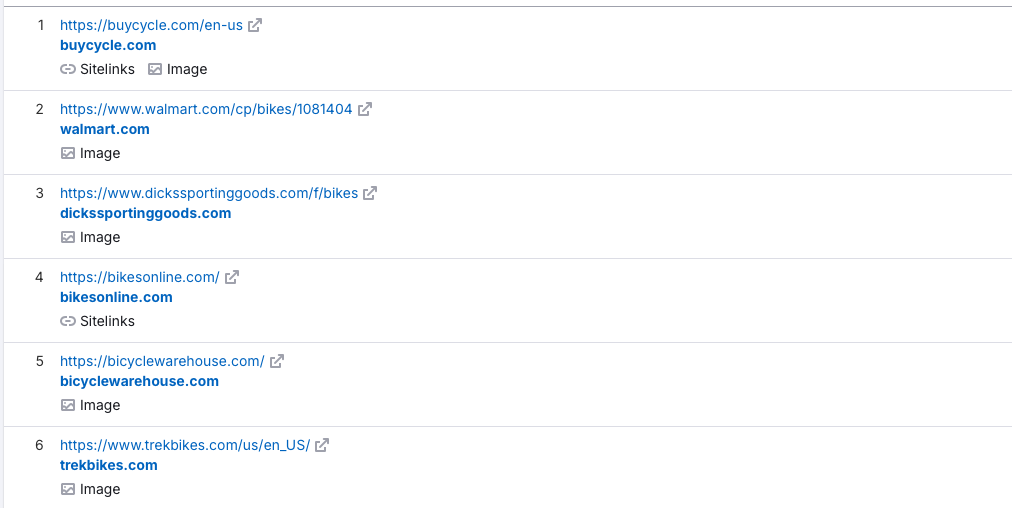Open the https://buycycle.com/en-us URL link

click(x=151, y=25)
